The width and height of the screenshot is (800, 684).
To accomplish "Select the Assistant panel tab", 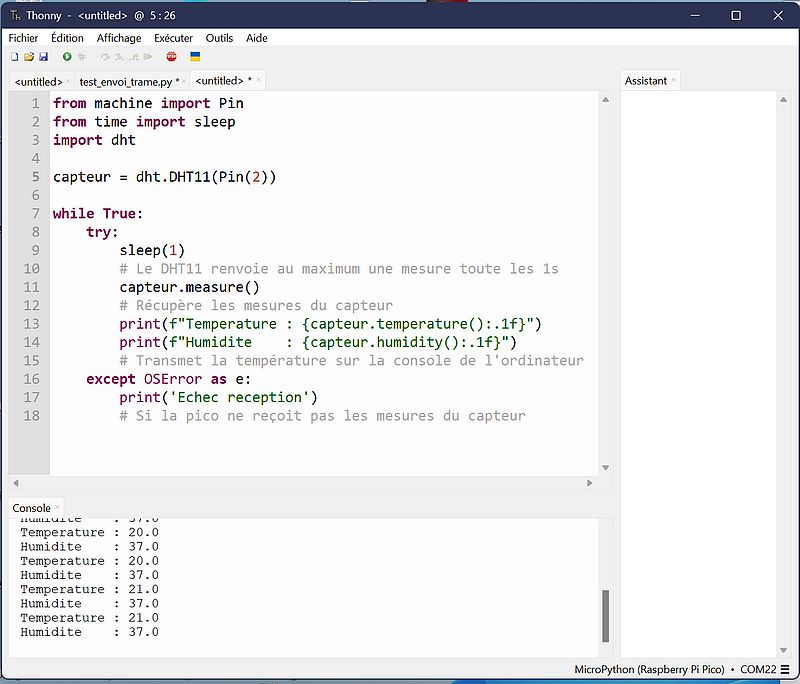I will [x=646, y=81].
